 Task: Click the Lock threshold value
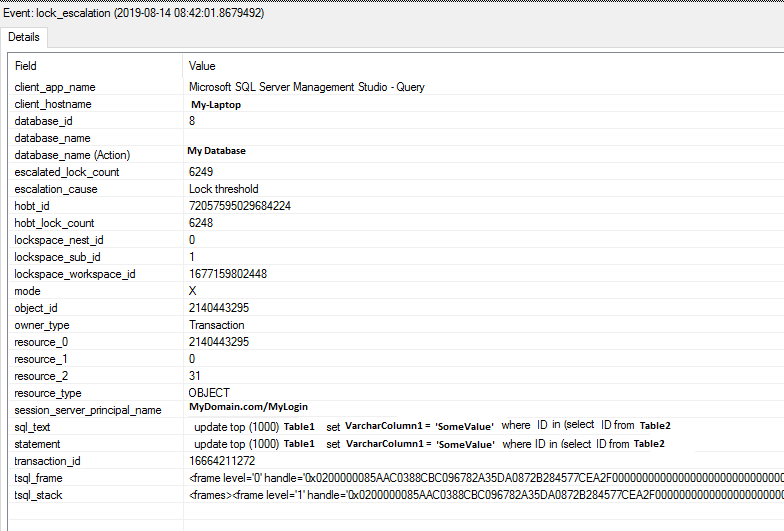point(224,189)
